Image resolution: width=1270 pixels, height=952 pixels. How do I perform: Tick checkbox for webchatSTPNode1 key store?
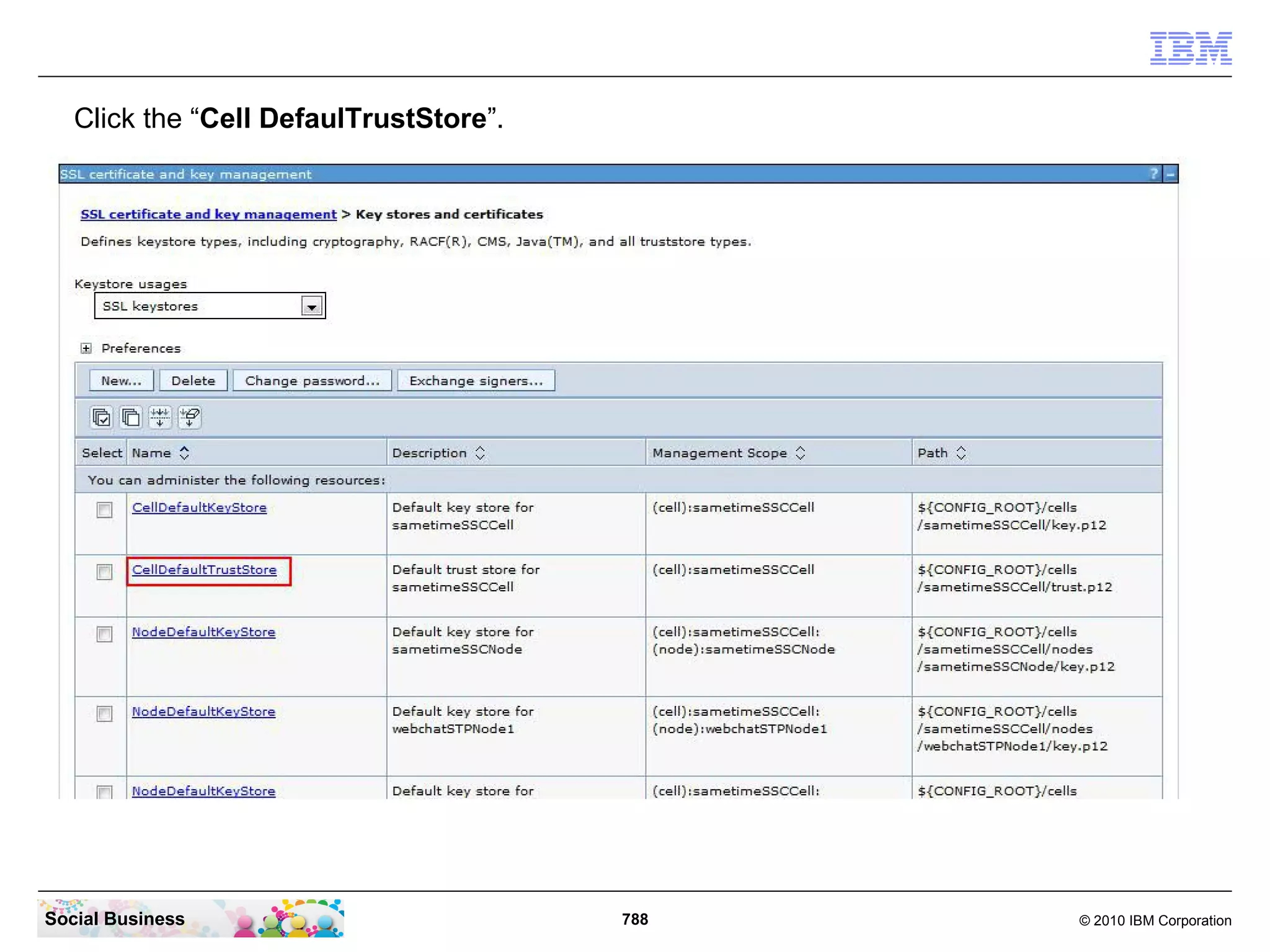point(104,713)
